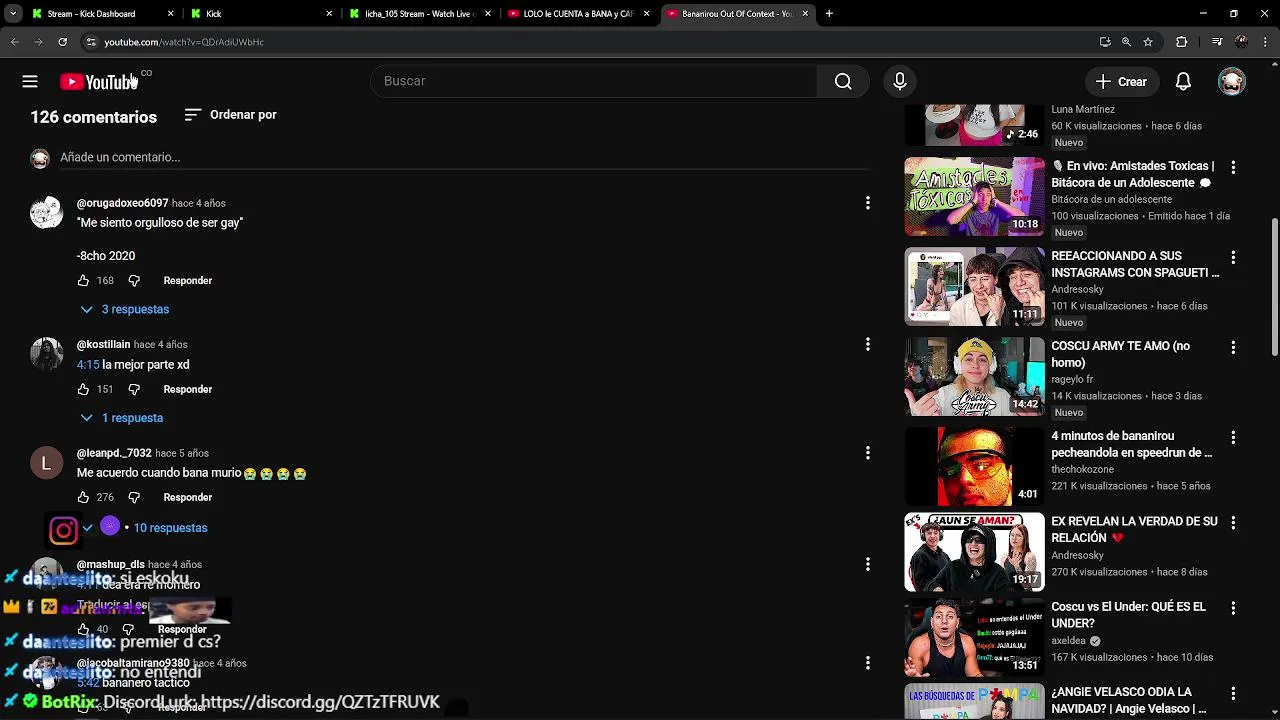Screen dimensions: 1280x720
Task: Open @leanpd._7032 channel link
Action: 114,453
